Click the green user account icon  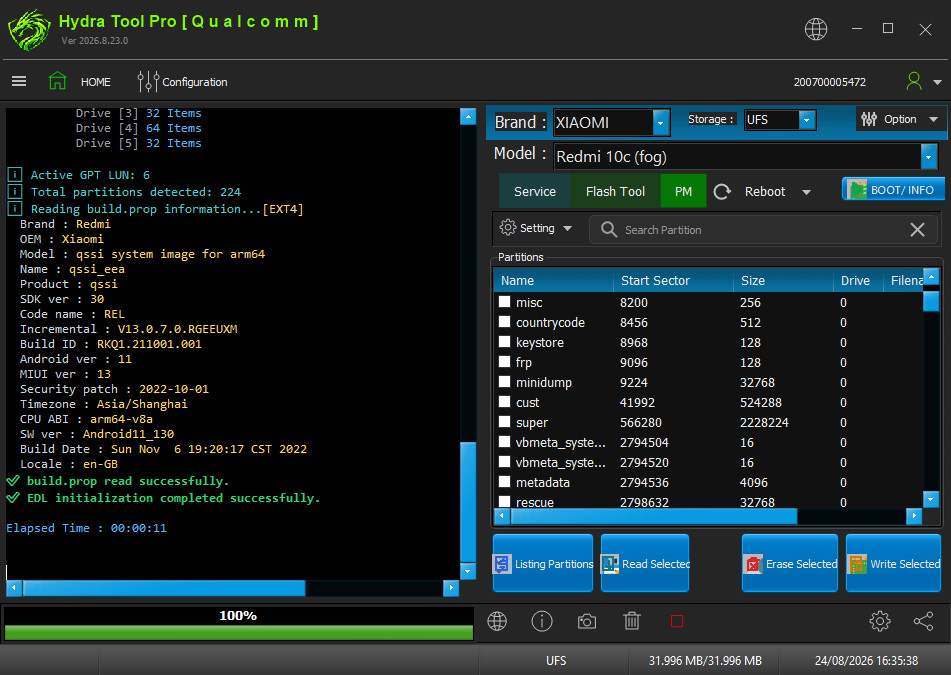(914, 81)
